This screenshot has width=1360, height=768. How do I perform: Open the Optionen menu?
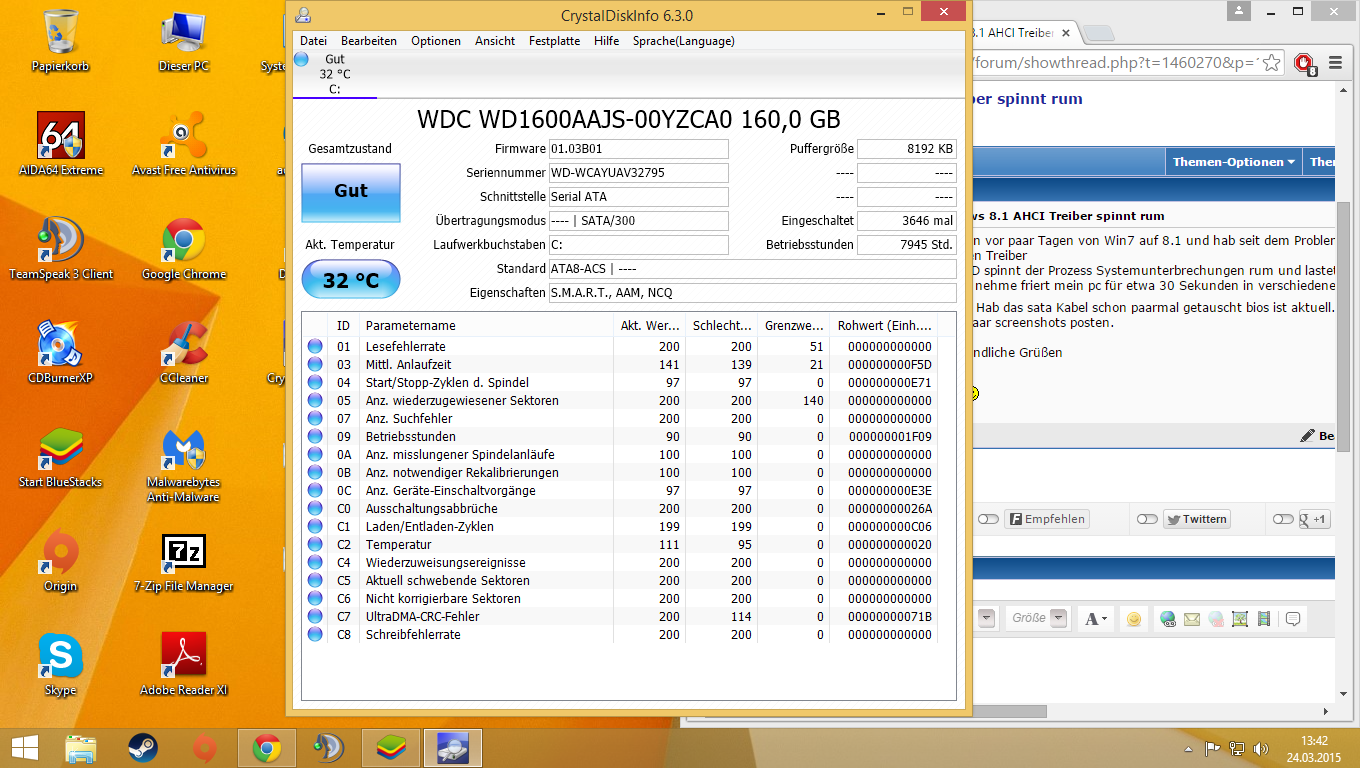(x=436, y=41)
